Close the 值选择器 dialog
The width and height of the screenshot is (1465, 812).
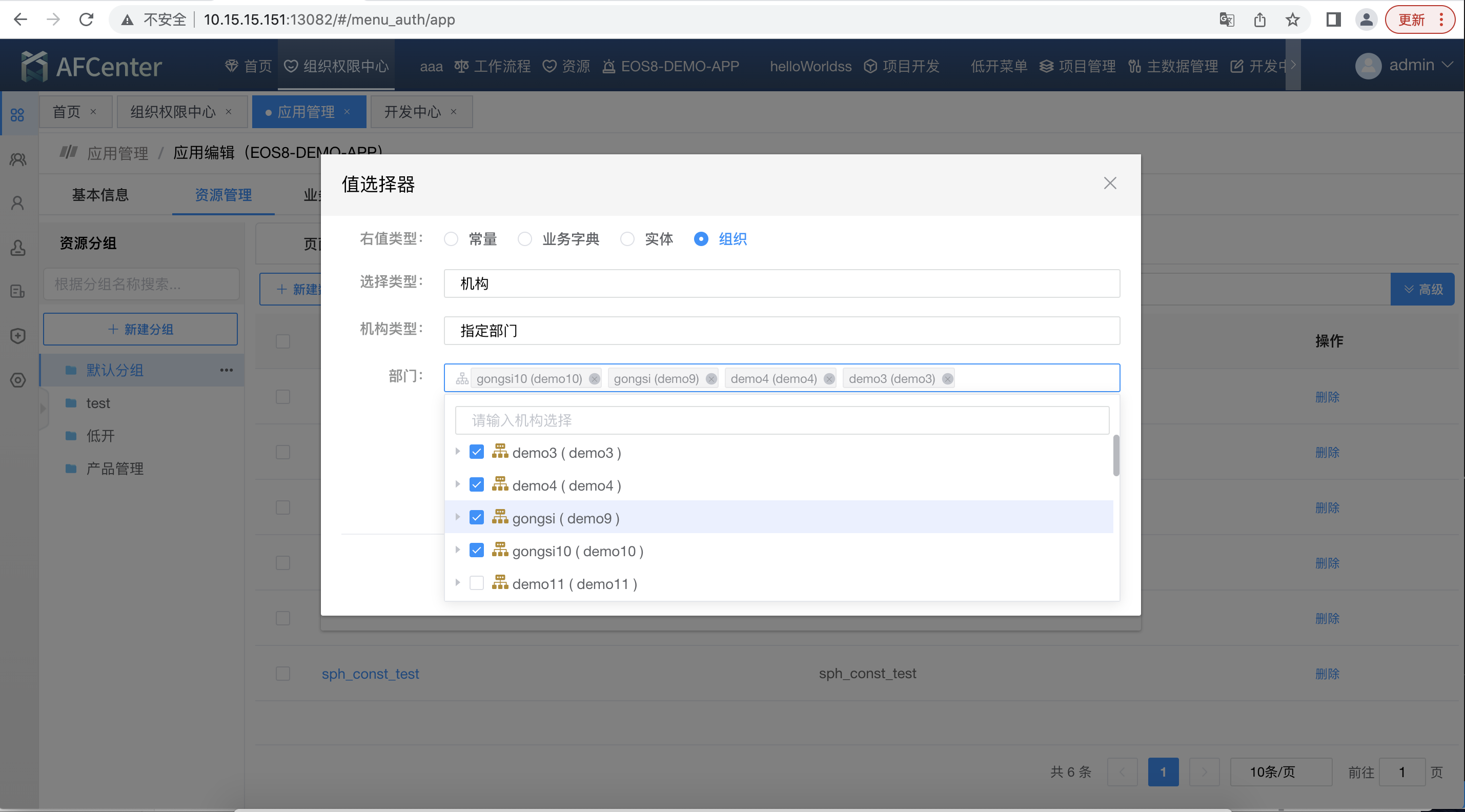pos(1110,183)
